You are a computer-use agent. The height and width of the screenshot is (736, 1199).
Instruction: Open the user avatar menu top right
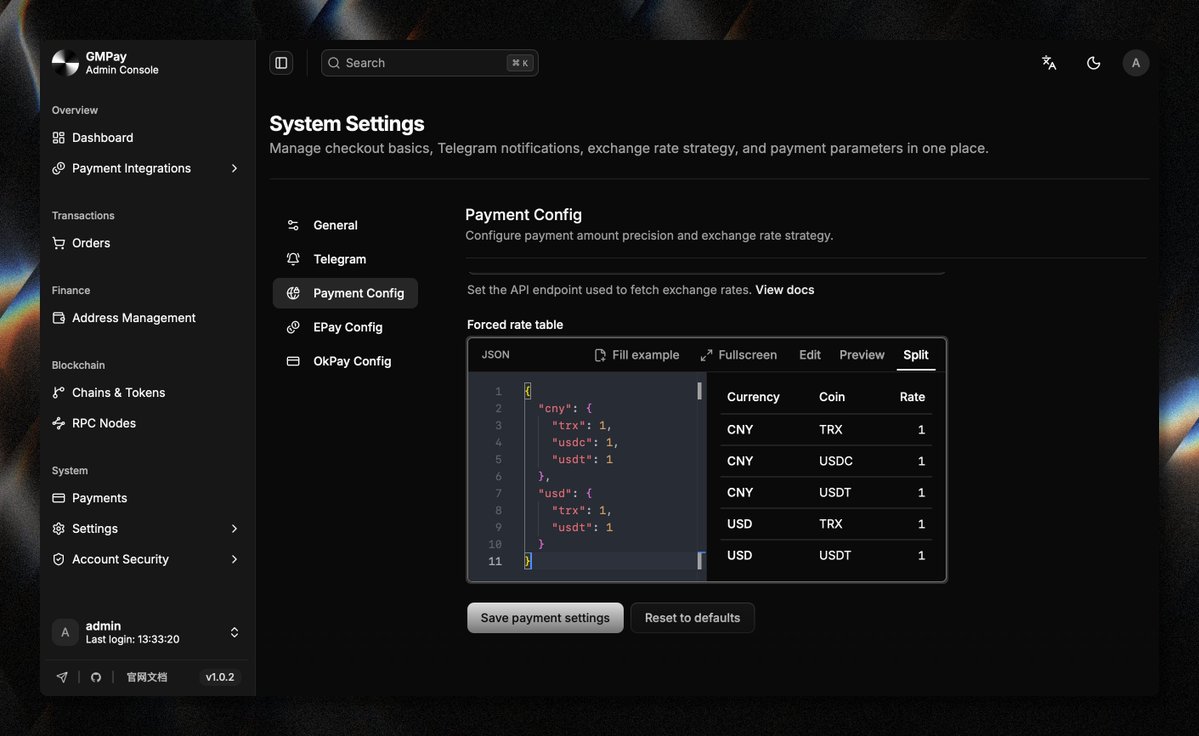click(x=1136, y=63)
